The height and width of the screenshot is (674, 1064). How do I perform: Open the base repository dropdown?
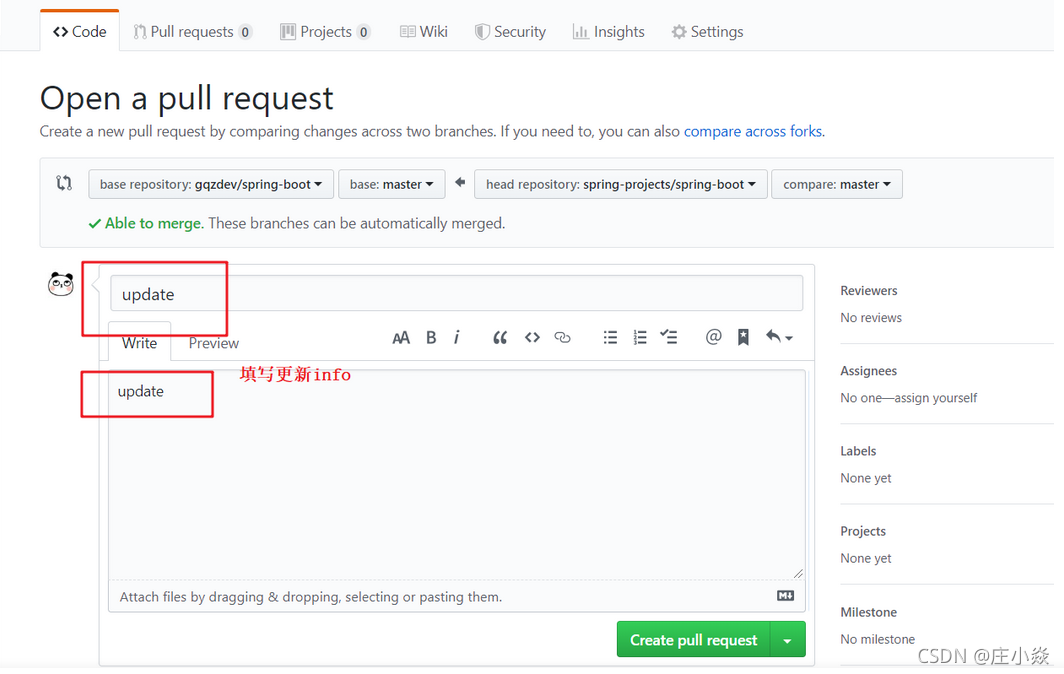(x=210, y=184)
